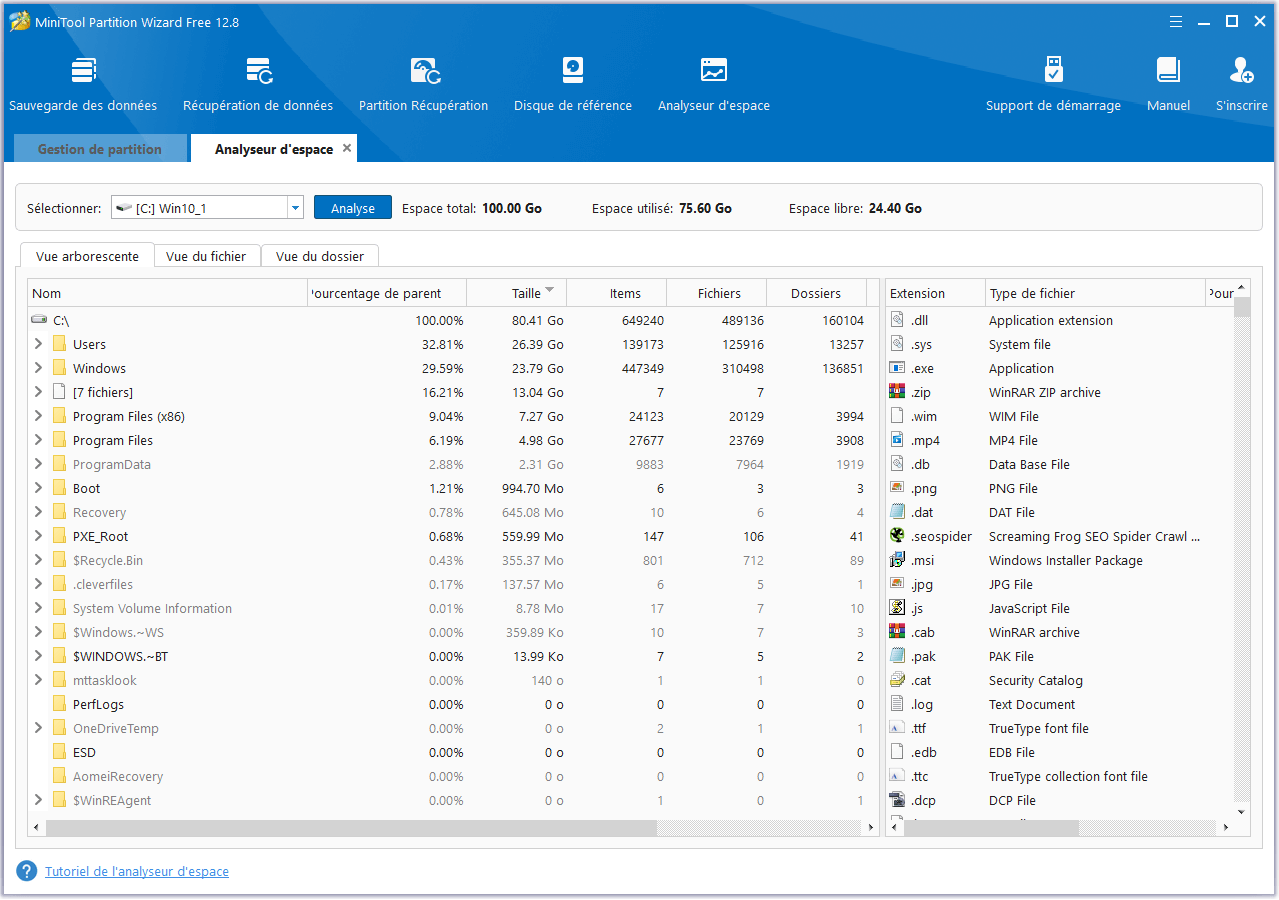Expand the Program Files (x86) folder

[x=38, y=416]
